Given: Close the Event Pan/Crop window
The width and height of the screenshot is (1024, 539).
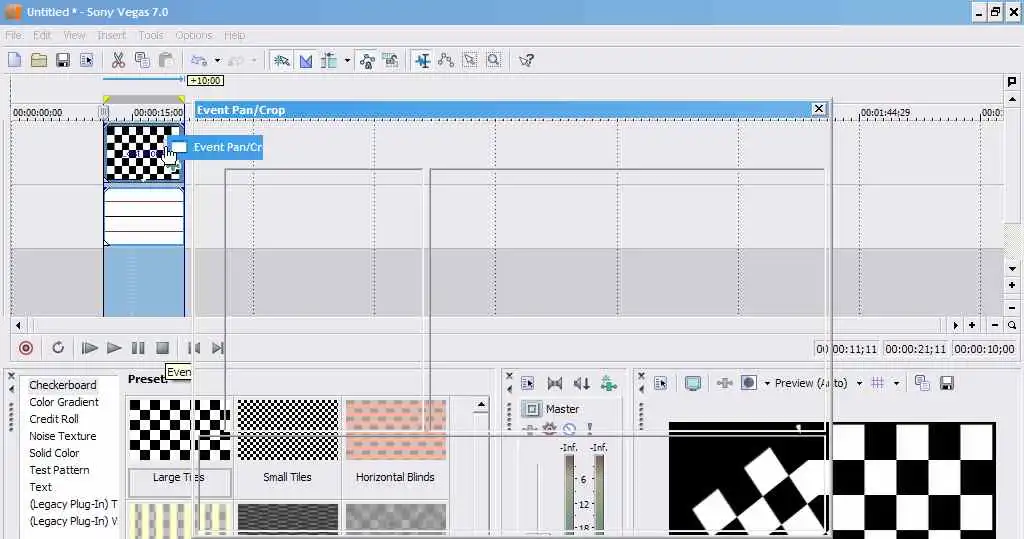Looking at the screenshot, I should 818,109.
